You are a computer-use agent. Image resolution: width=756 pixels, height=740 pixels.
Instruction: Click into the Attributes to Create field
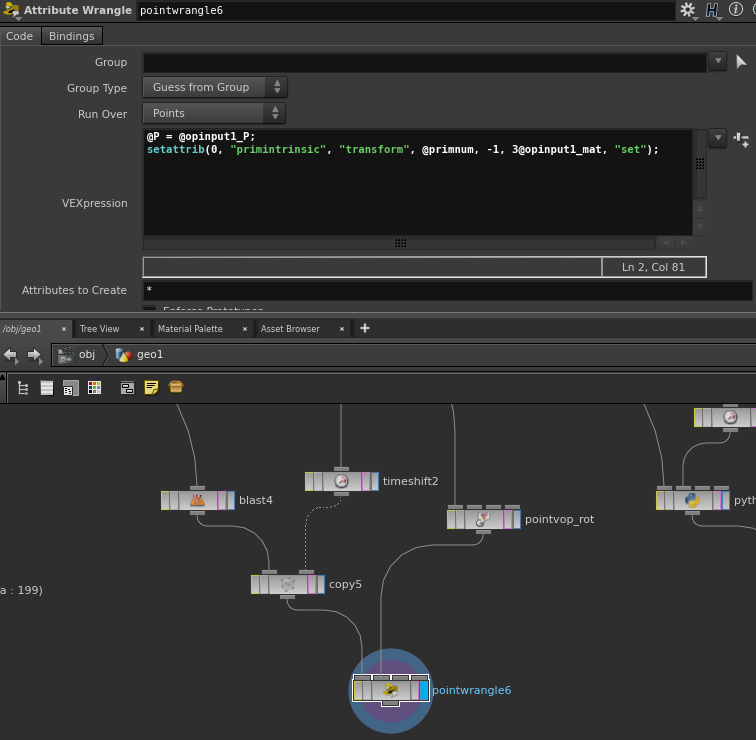[x=447, y=290]
